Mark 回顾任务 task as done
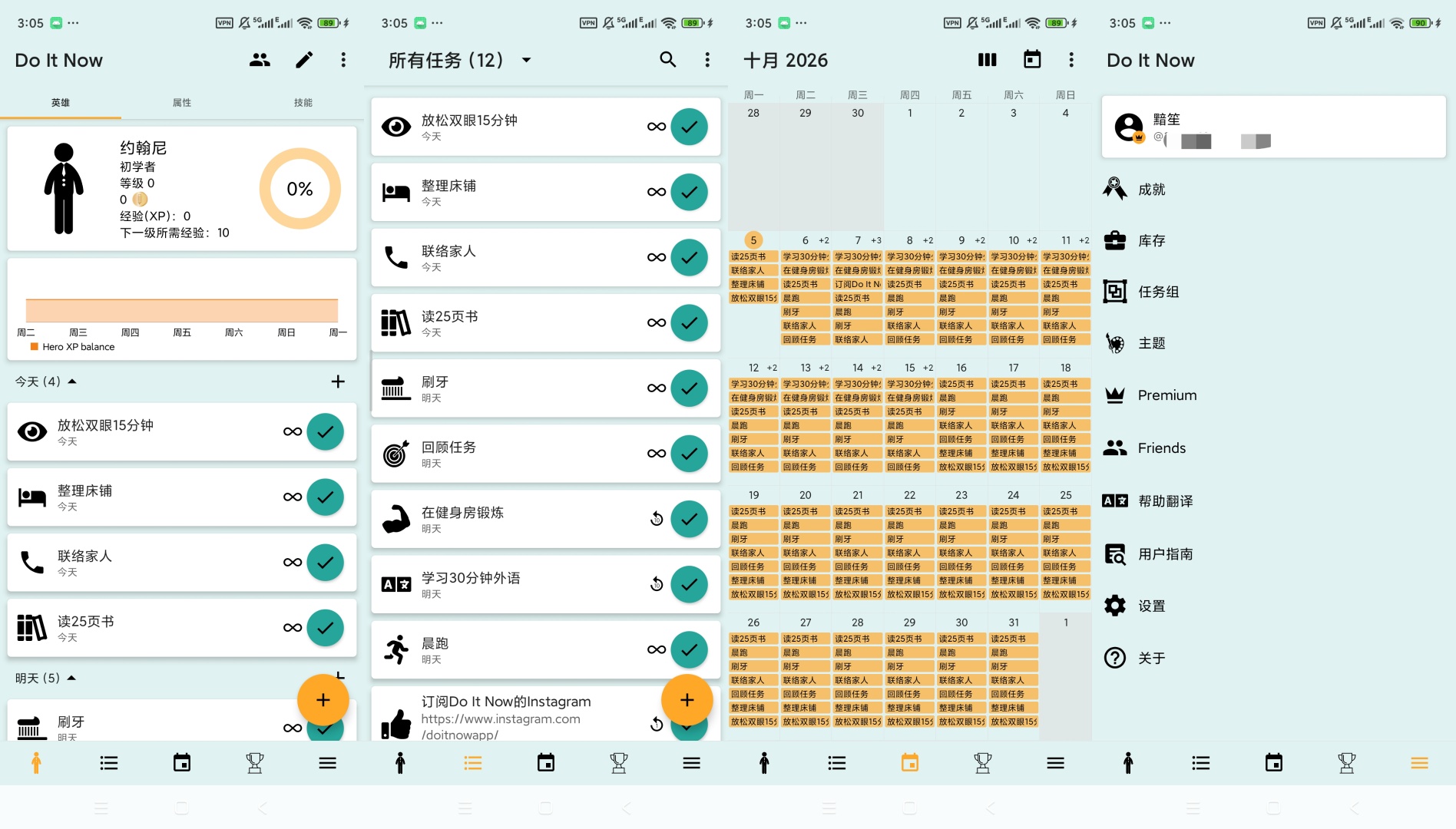This screenshot has width=1456, height=829. click(690, 453)
